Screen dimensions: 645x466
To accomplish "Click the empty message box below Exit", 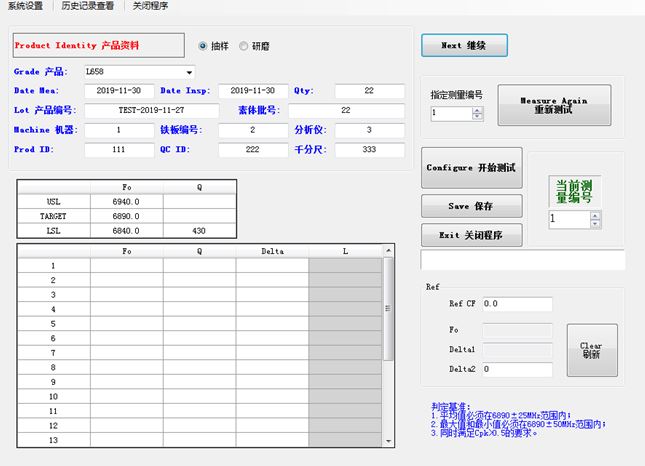I will tap(522, 260).
